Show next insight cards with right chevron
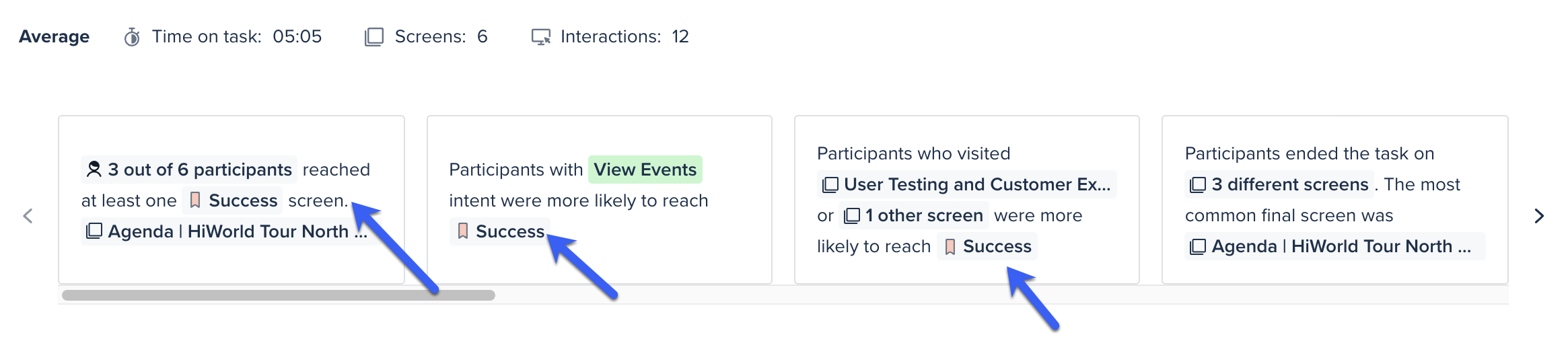Screen dimensions: 1568x339 (x=1539, y=216)
